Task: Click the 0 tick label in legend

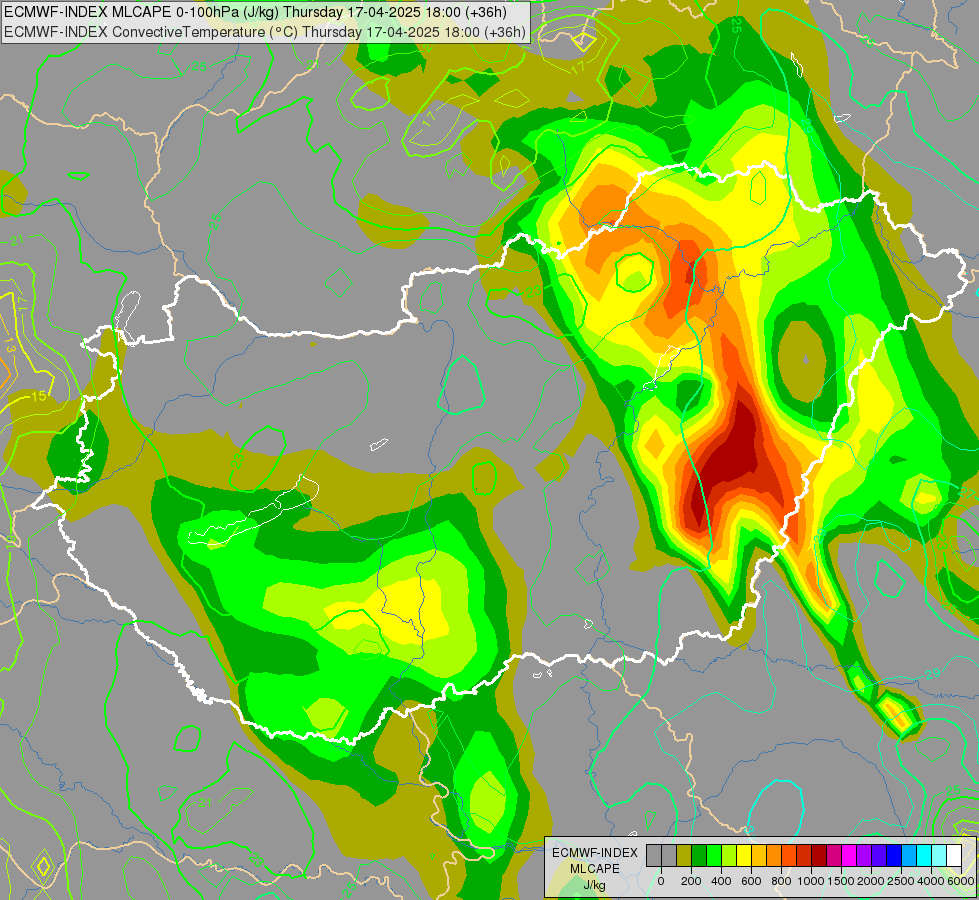Action: tap(661, 881)
